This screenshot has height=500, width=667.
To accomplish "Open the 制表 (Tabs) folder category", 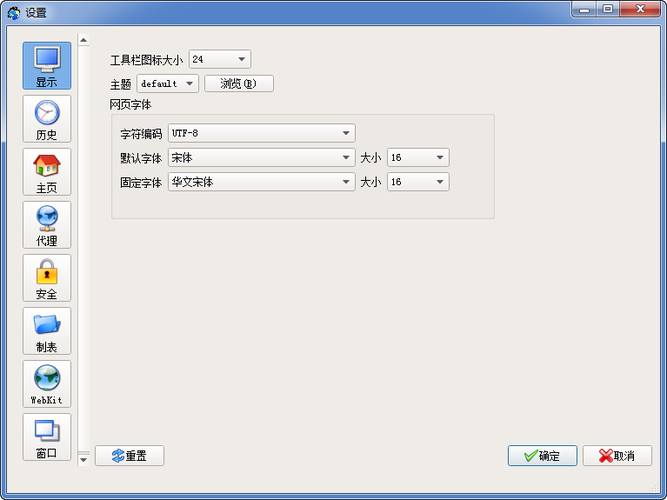I will 47,331.
